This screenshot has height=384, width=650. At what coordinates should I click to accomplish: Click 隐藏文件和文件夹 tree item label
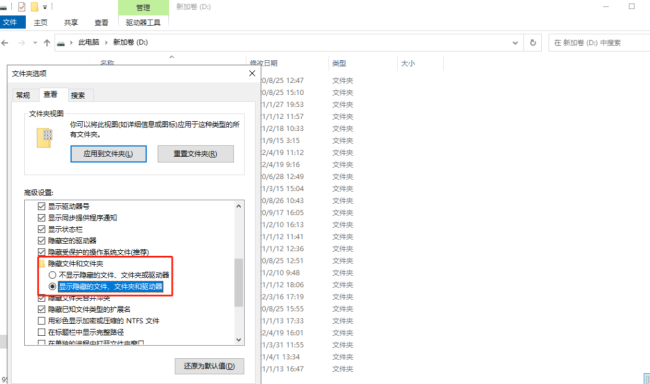coord(76,263)
